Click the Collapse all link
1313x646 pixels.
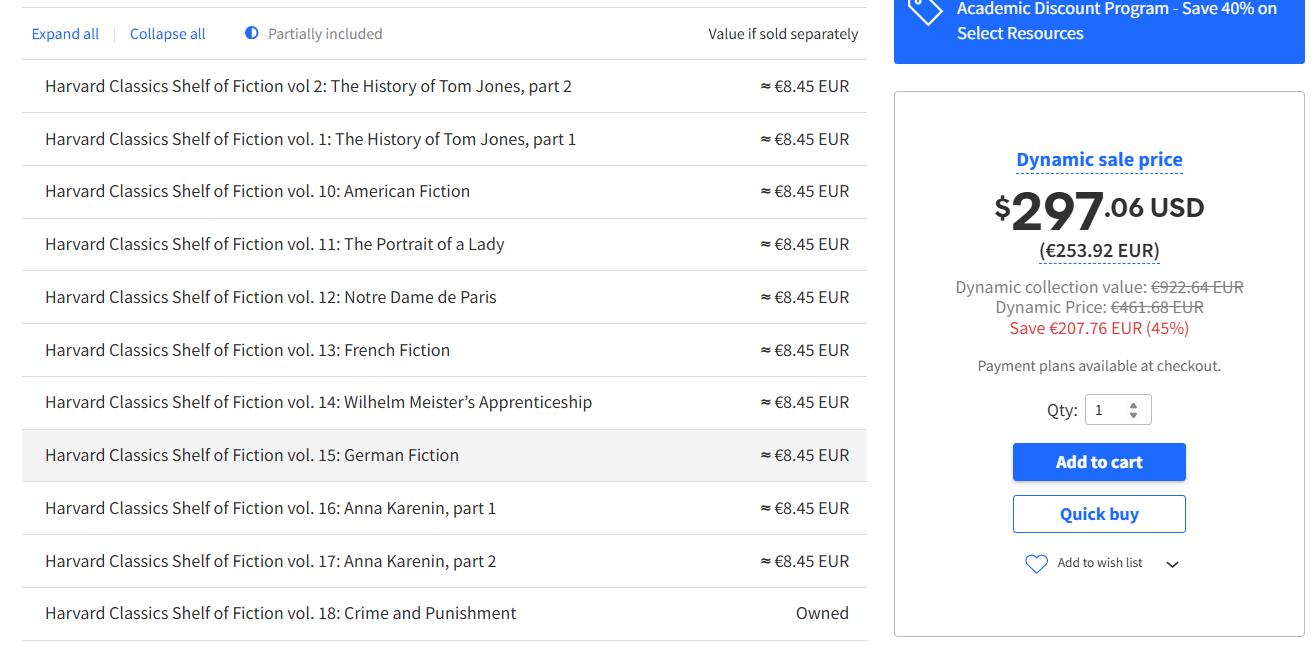(167, 34)
